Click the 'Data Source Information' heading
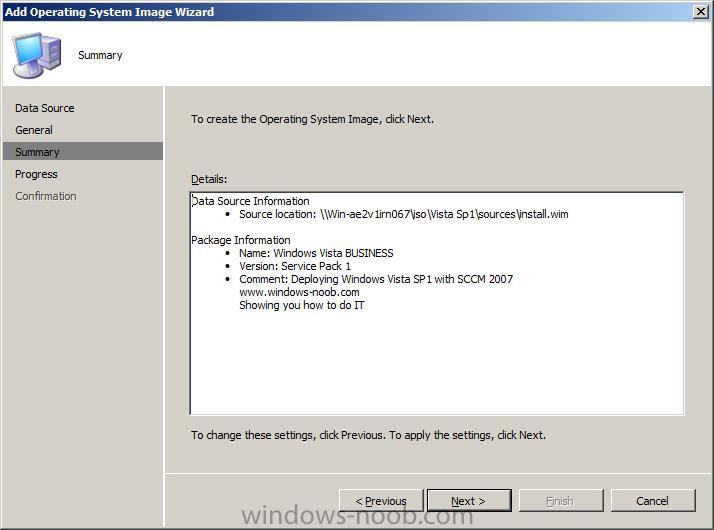The image size is (714, 530). tap(250, 201)
